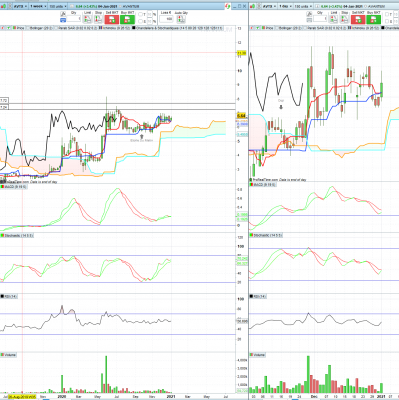Click the Qty input field in the weekly chart

74,19
